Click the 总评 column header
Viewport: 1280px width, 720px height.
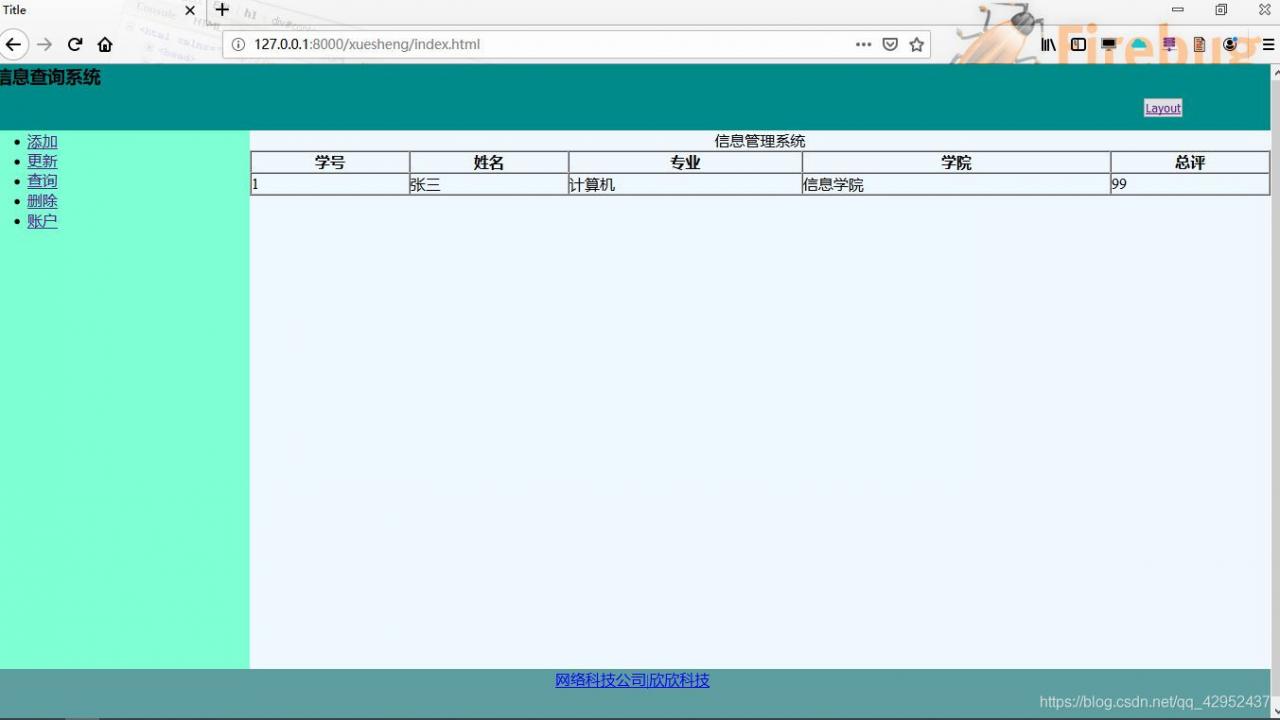tap(1190, 162)
